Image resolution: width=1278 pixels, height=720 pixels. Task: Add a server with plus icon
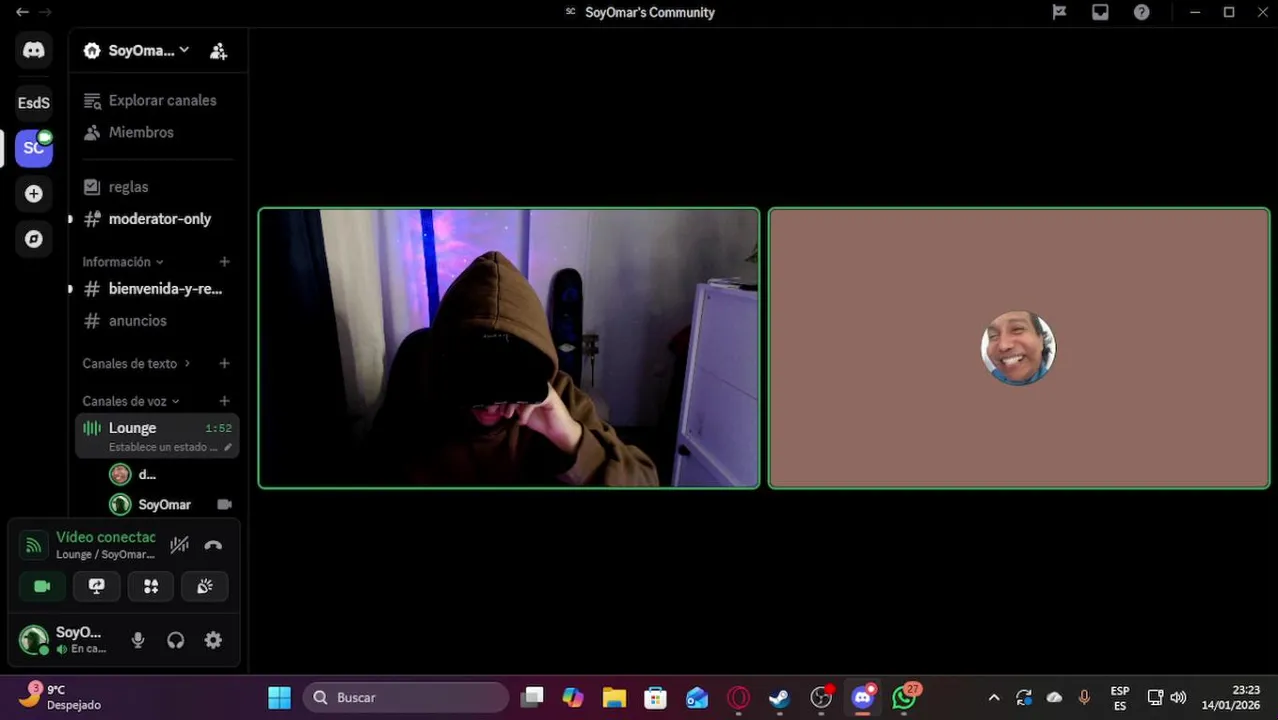pos(34,194)
